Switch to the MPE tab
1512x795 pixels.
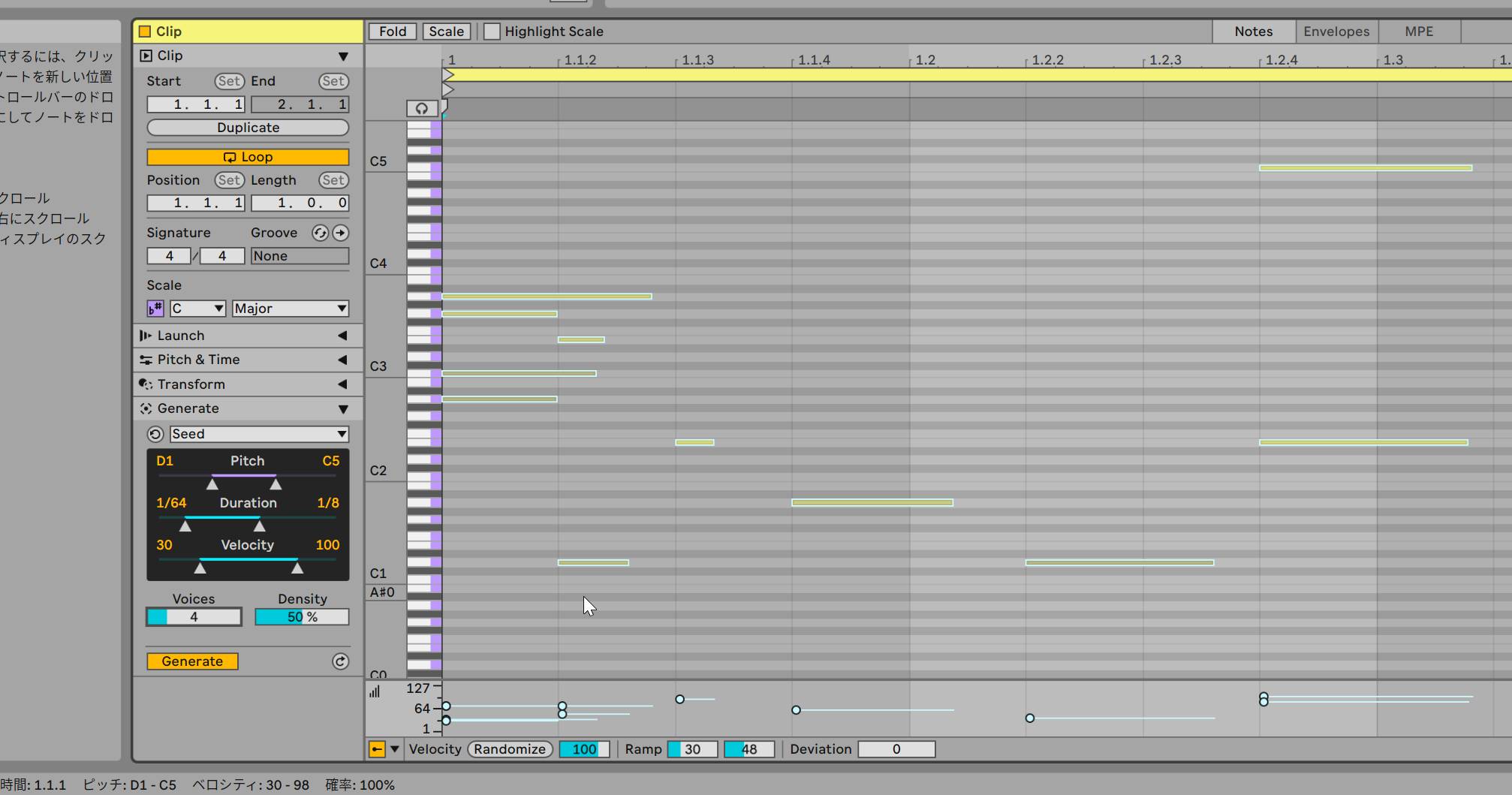[1419, 32]
